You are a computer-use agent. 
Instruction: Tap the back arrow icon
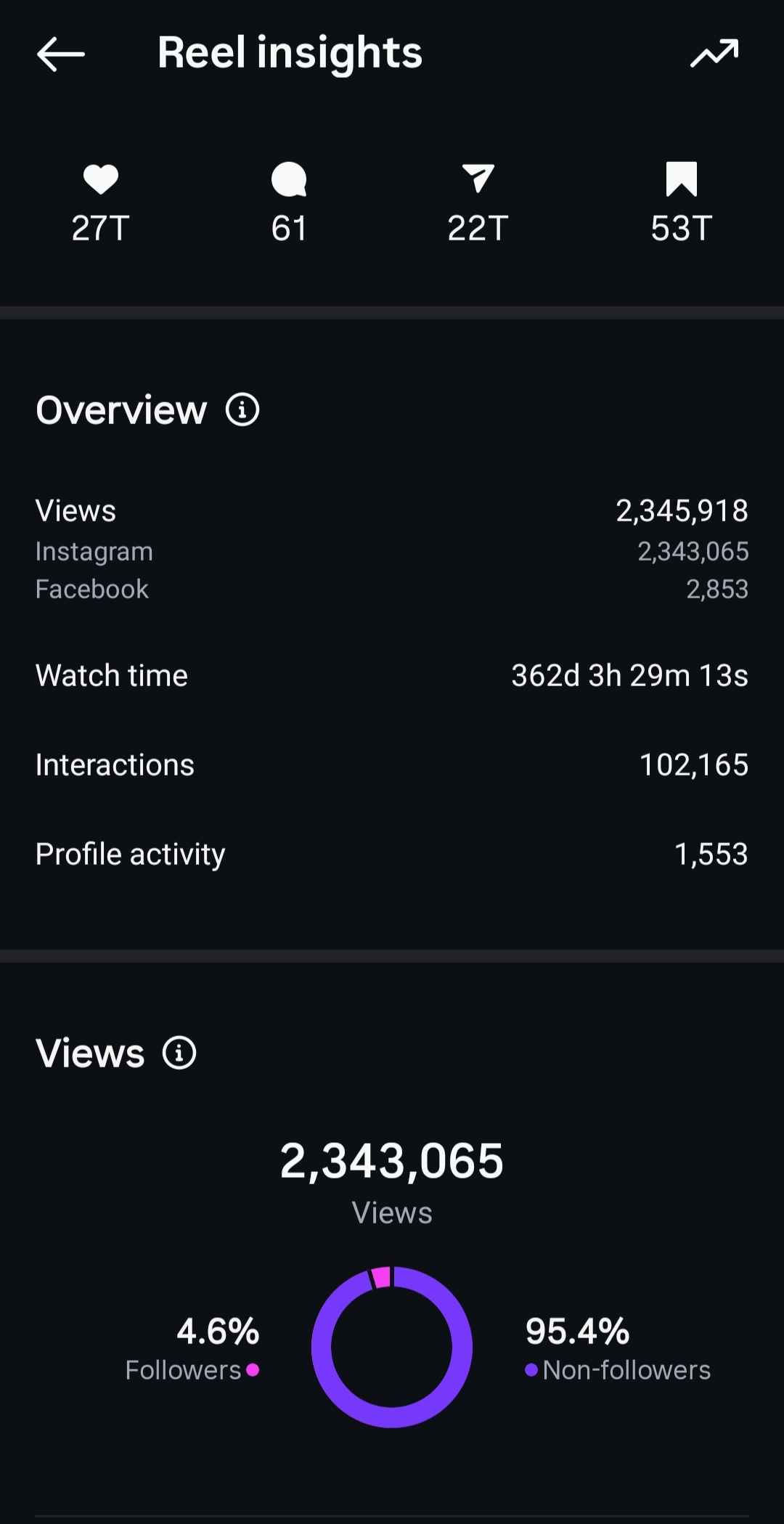[x=61, y=54]
